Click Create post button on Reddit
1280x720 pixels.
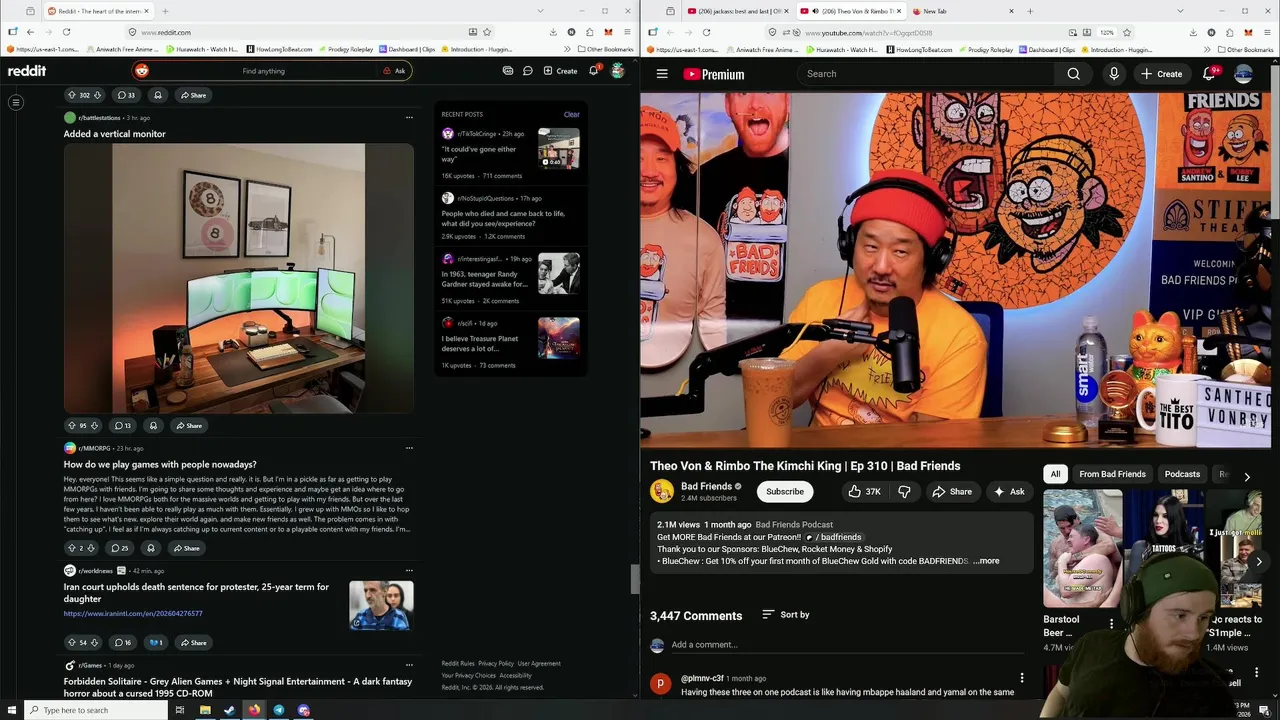pyautogui.click(x=560, y=71)
